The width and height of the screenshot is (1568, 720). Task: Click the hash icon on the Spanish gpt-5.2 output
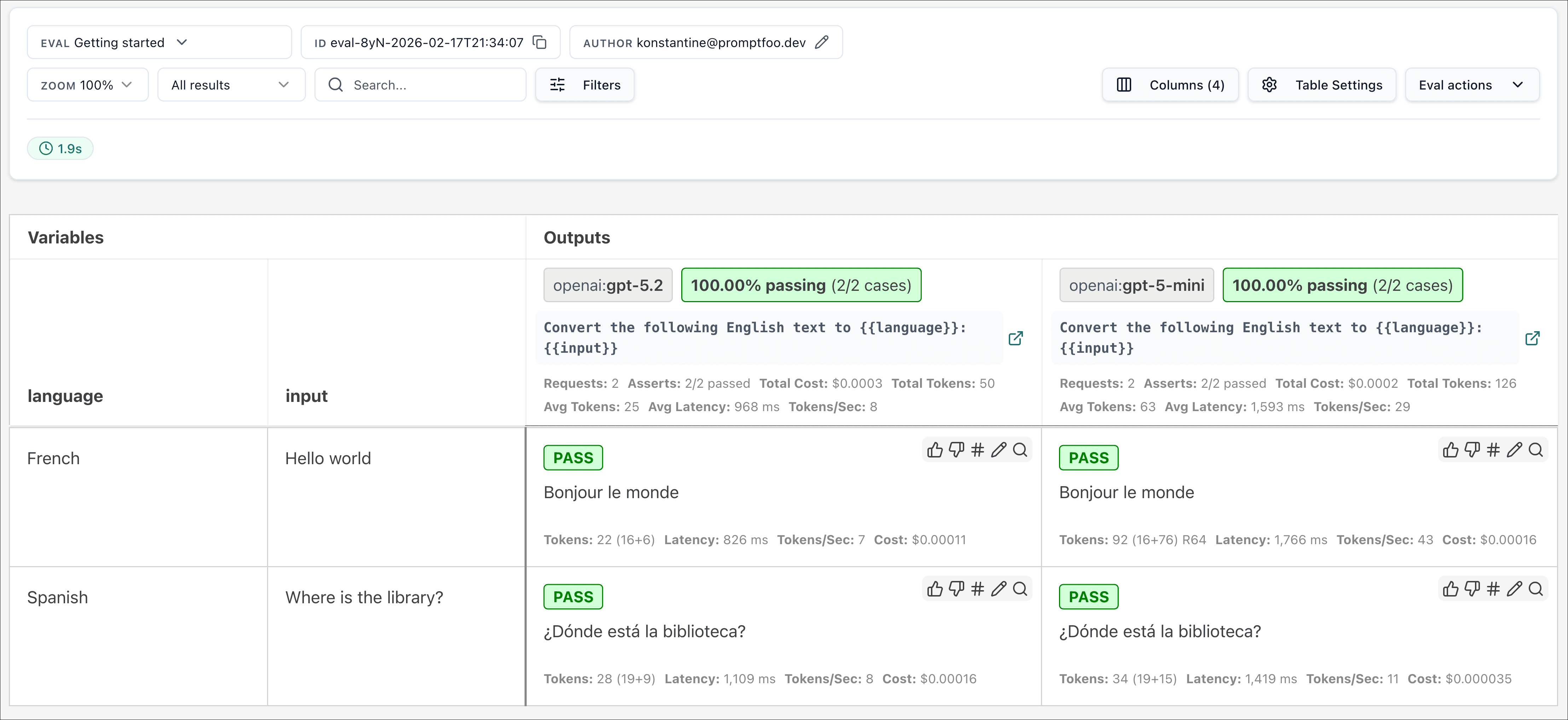point(977,588)
